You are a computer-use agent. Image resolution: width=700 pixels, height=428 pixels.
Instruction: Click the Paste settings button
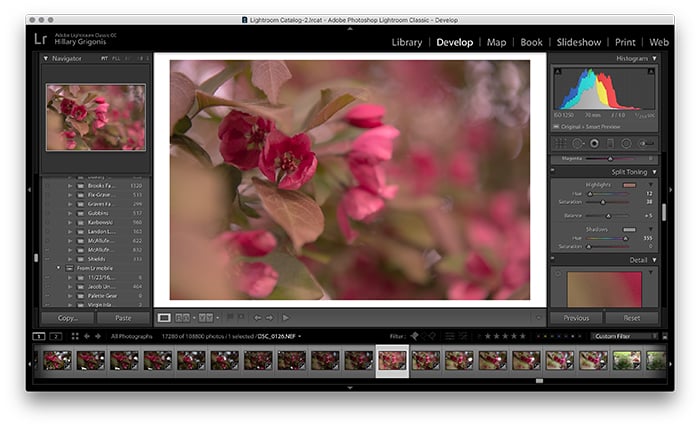tap(123, 318)
